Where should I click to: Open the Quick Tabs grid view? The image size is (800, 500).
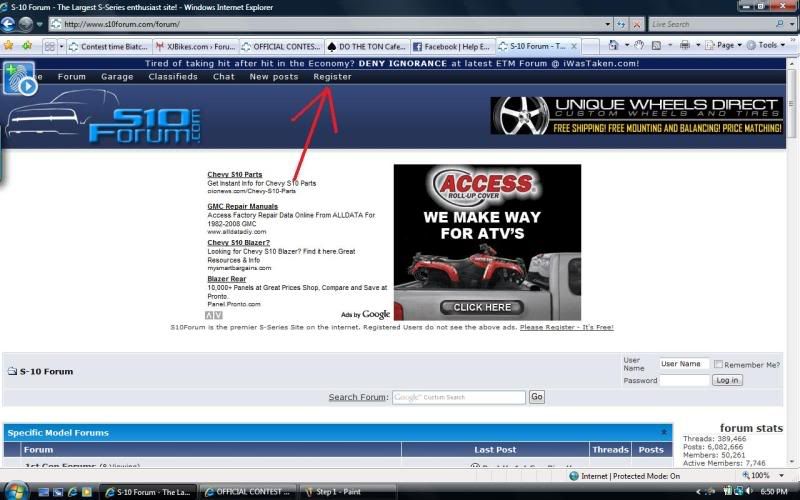[49, 46]
